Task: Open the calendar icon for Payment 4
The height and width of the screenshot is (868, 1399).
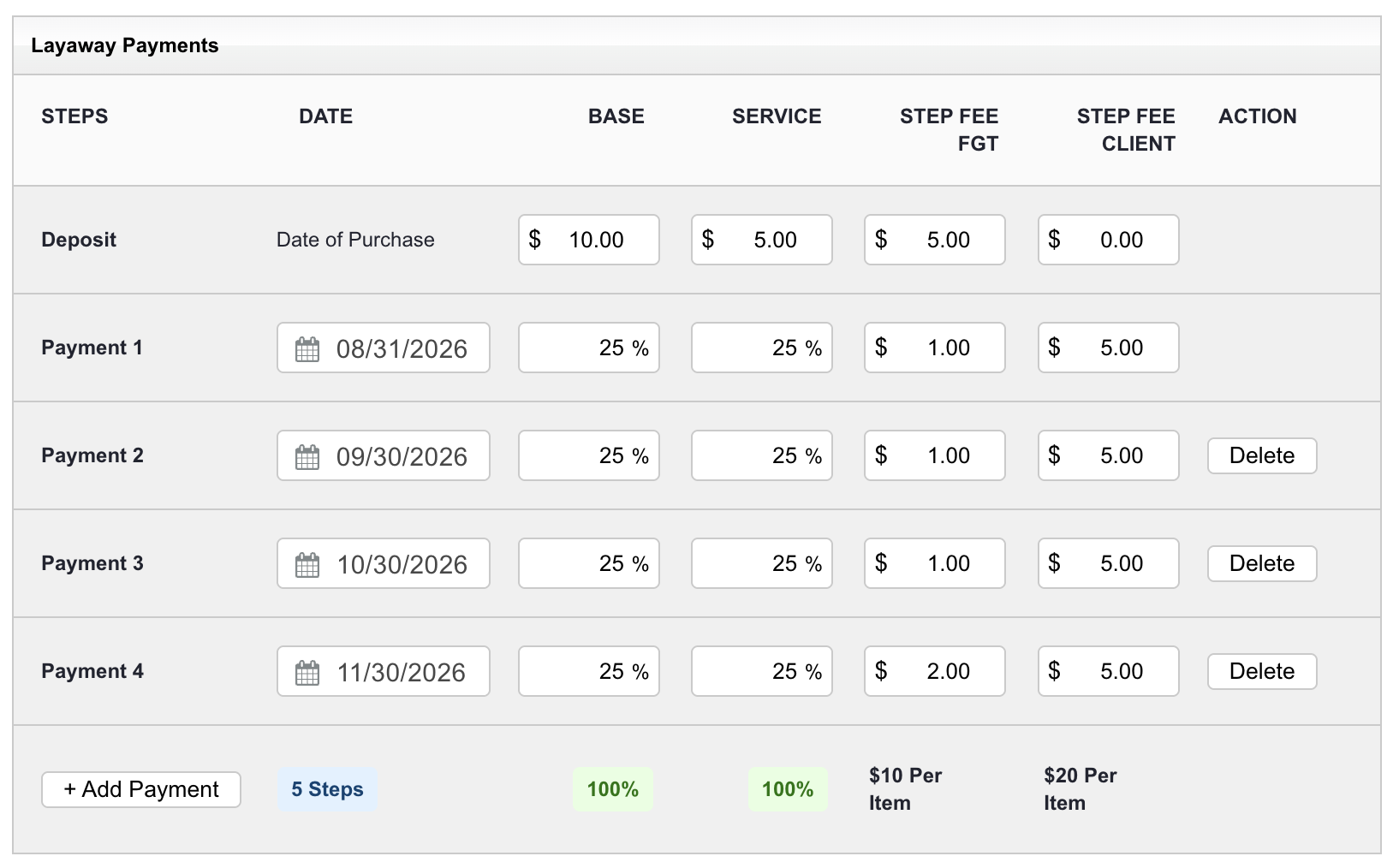Action: pos(307,673)
